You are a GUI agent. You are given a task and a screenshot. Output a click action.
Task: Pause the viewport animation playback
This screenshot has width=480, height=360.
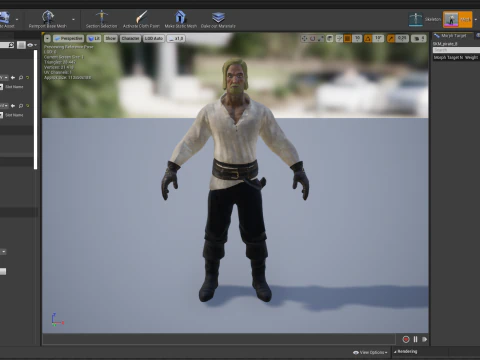click(415, 339)
